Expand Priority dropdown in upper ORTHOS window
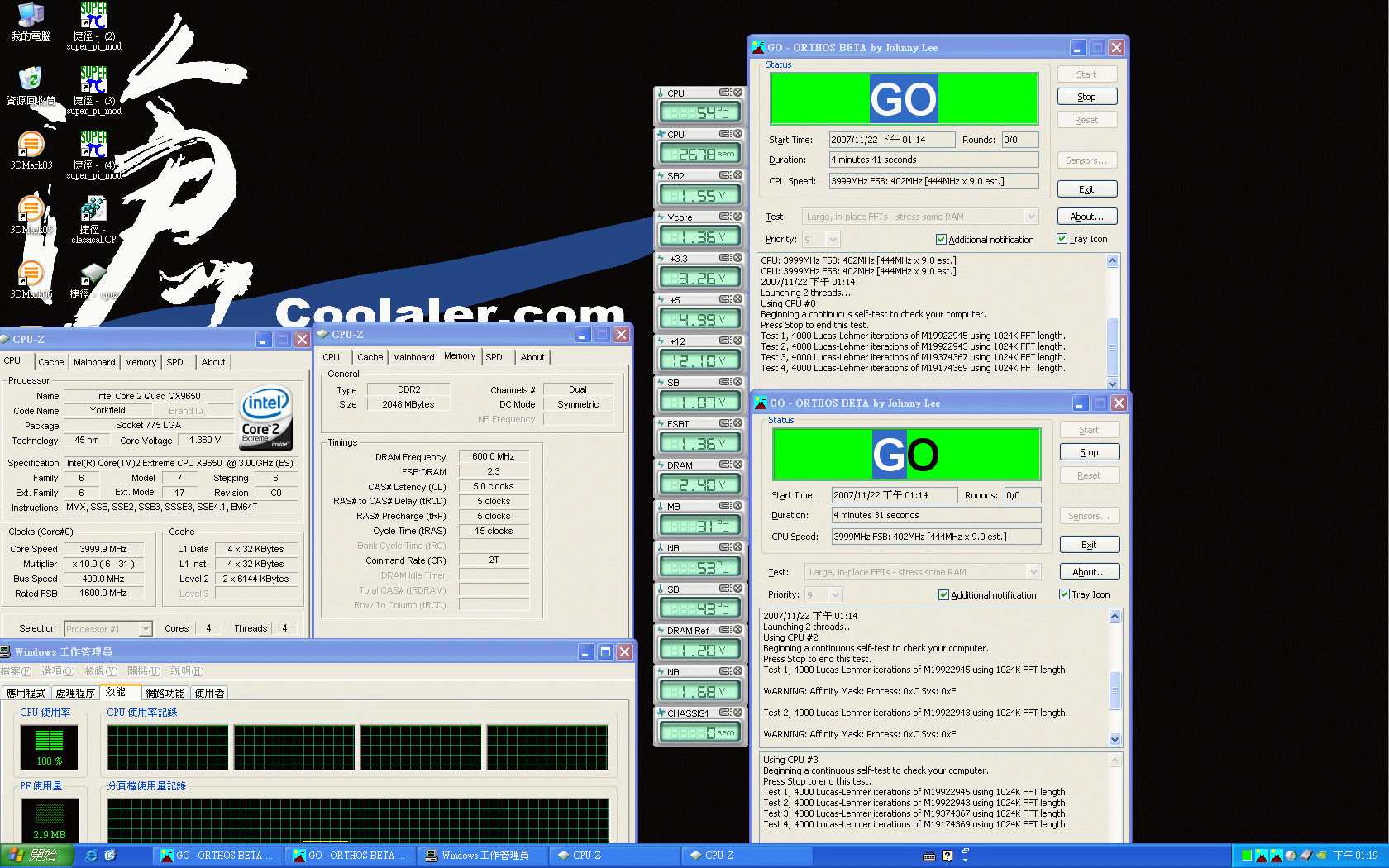Screen dimensions: 1389x868 pyautogui.click(x=833, y=240)
